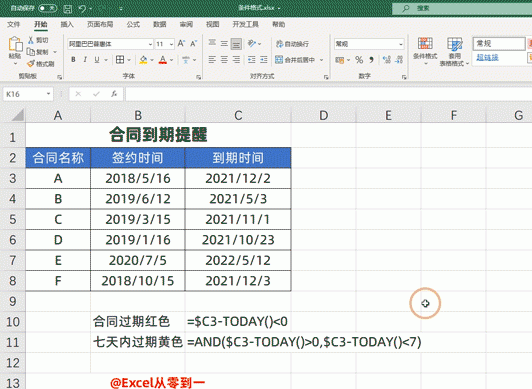
Task: Select column header D
Action: (323, 115)
